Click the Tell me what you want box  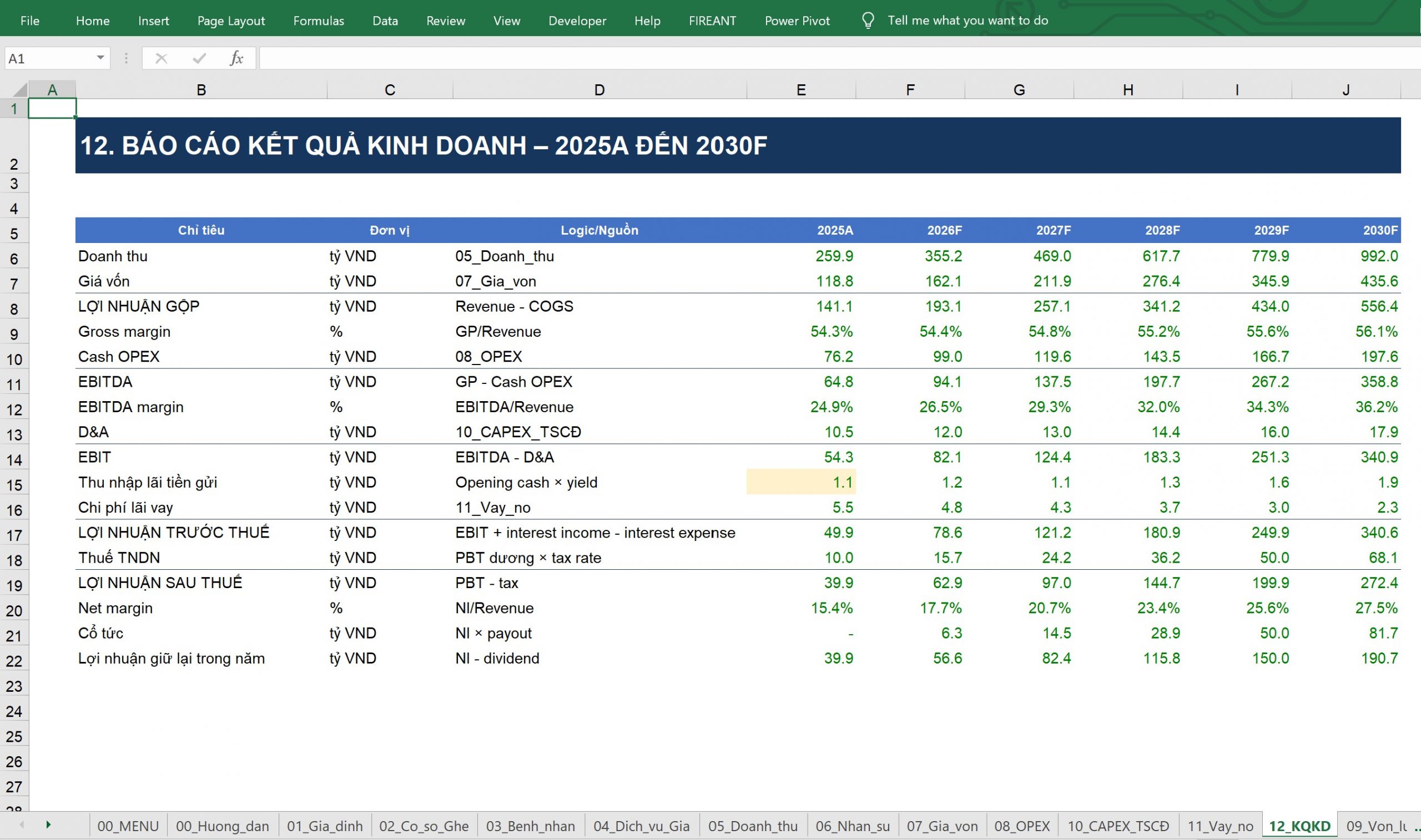968,21
